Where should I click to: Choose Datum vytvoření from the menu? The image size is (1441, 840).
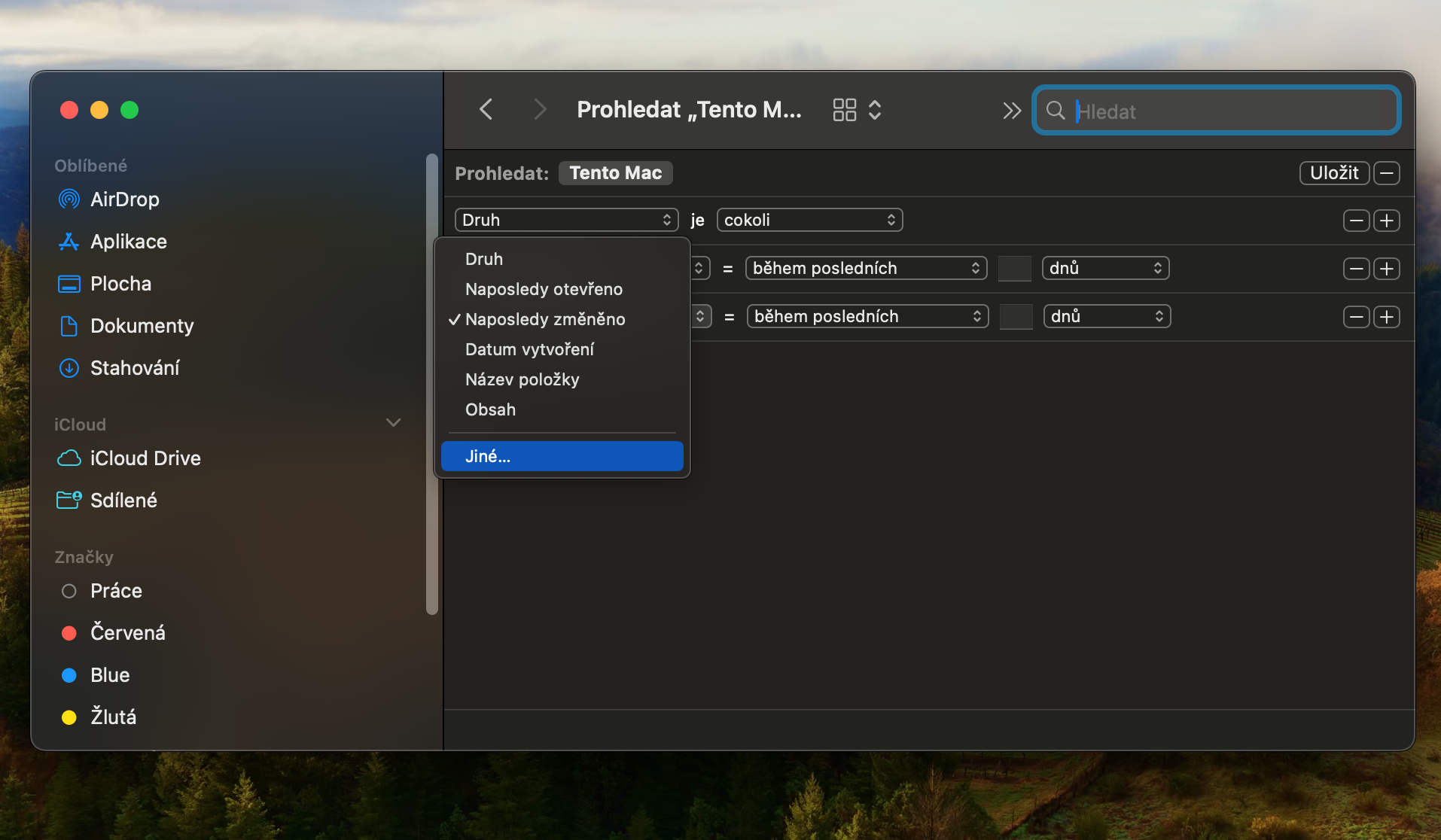click(x=562, y=349)
